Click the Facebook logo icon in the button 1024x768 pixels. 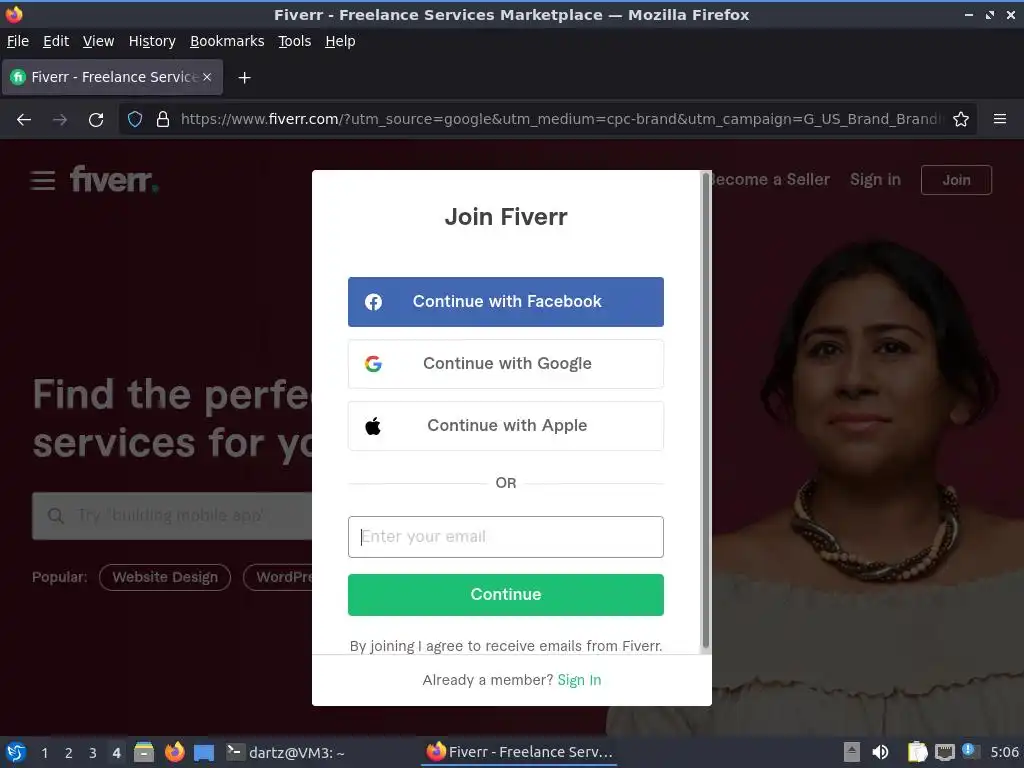point(374,302)
